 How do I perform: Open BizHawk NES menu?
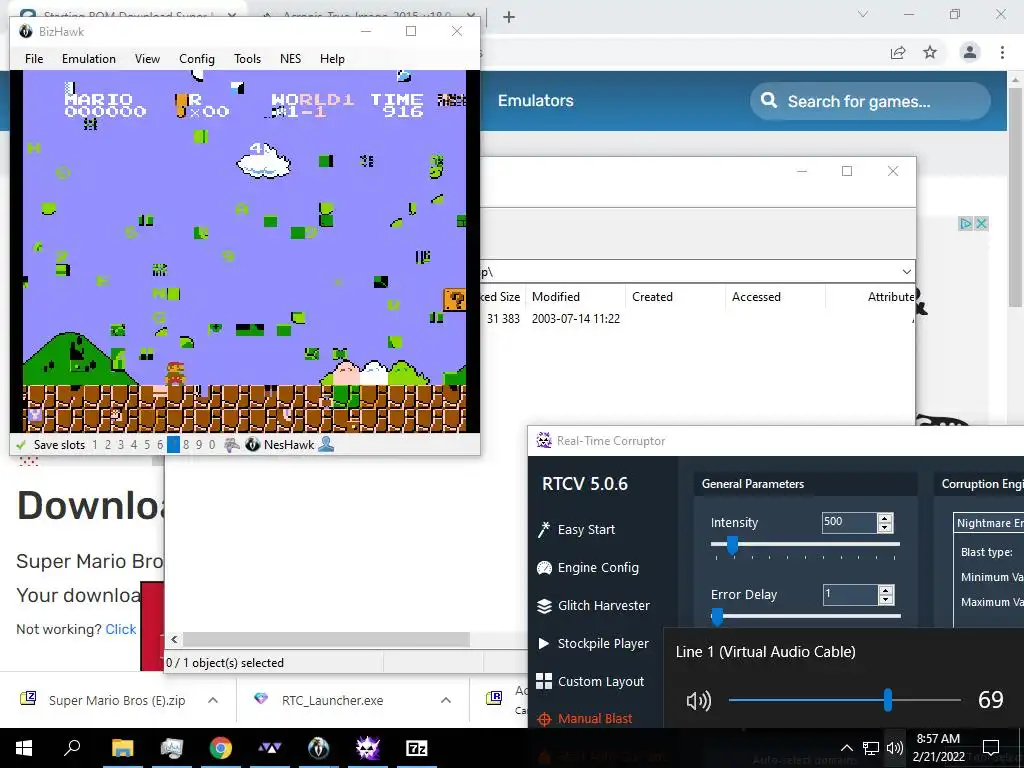click(291, 59)
